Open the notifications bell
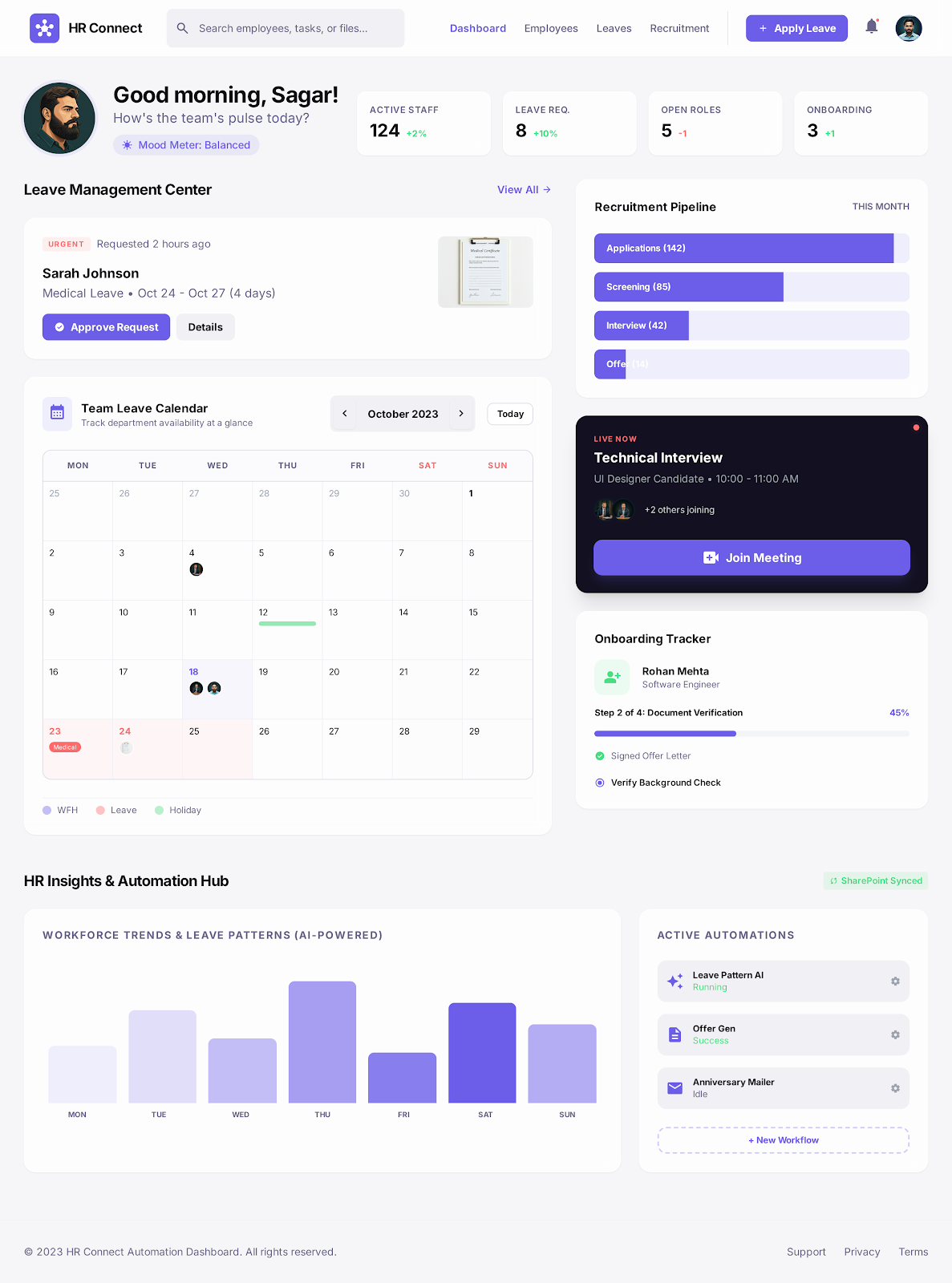 (x=872, y=27)
